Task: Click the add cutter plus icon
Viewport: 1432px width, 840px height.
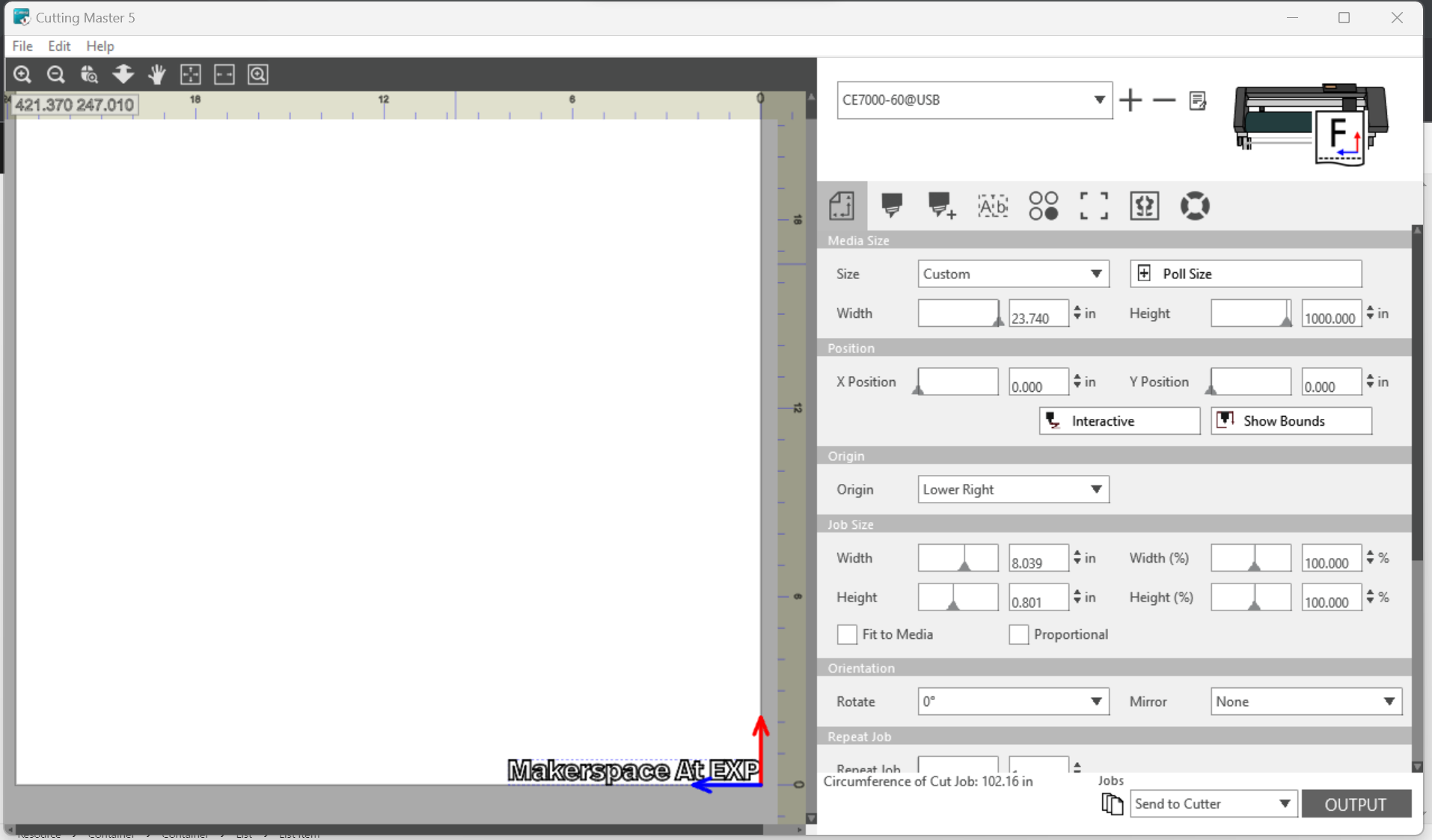Action: [1130, 100]
